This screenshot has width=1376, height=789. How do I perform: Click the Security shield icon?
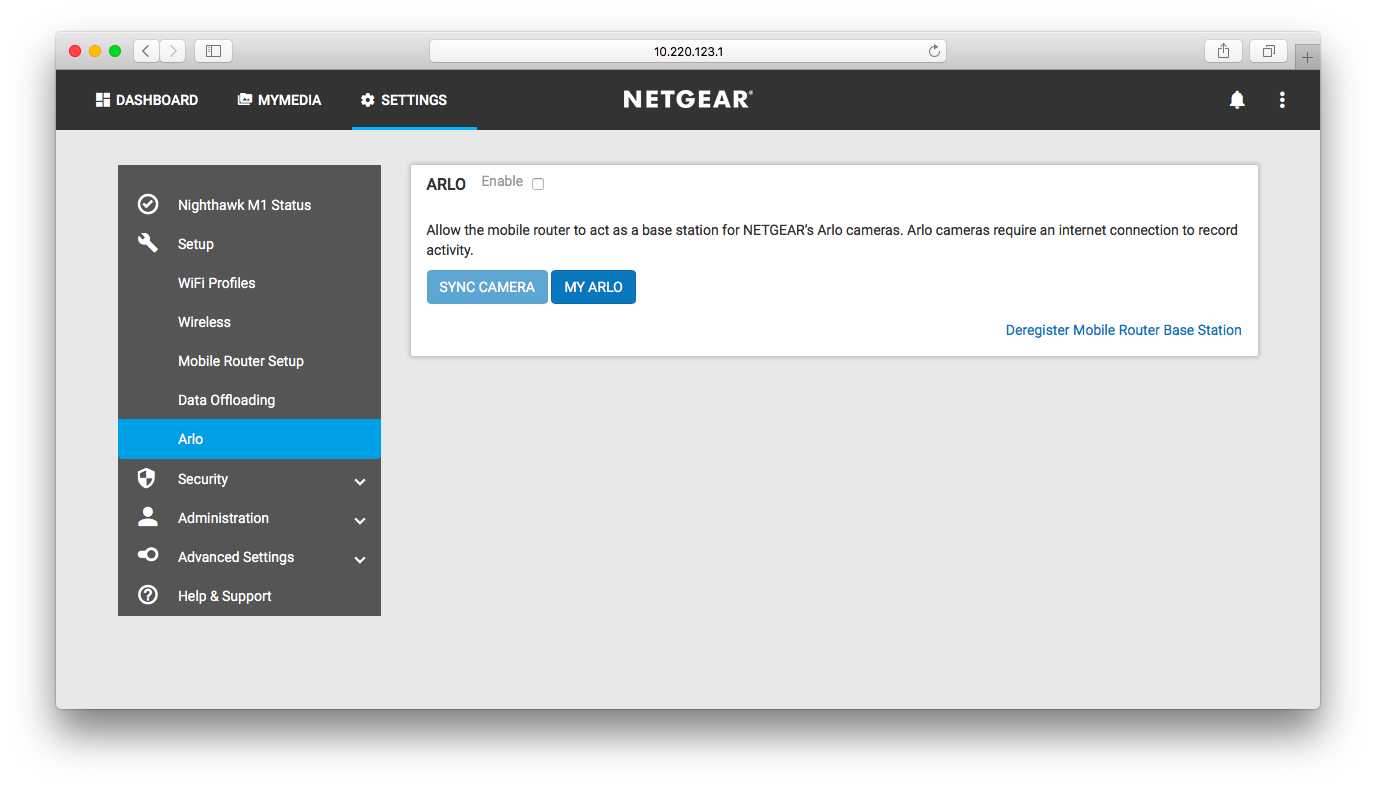click(x=147, y=478)
